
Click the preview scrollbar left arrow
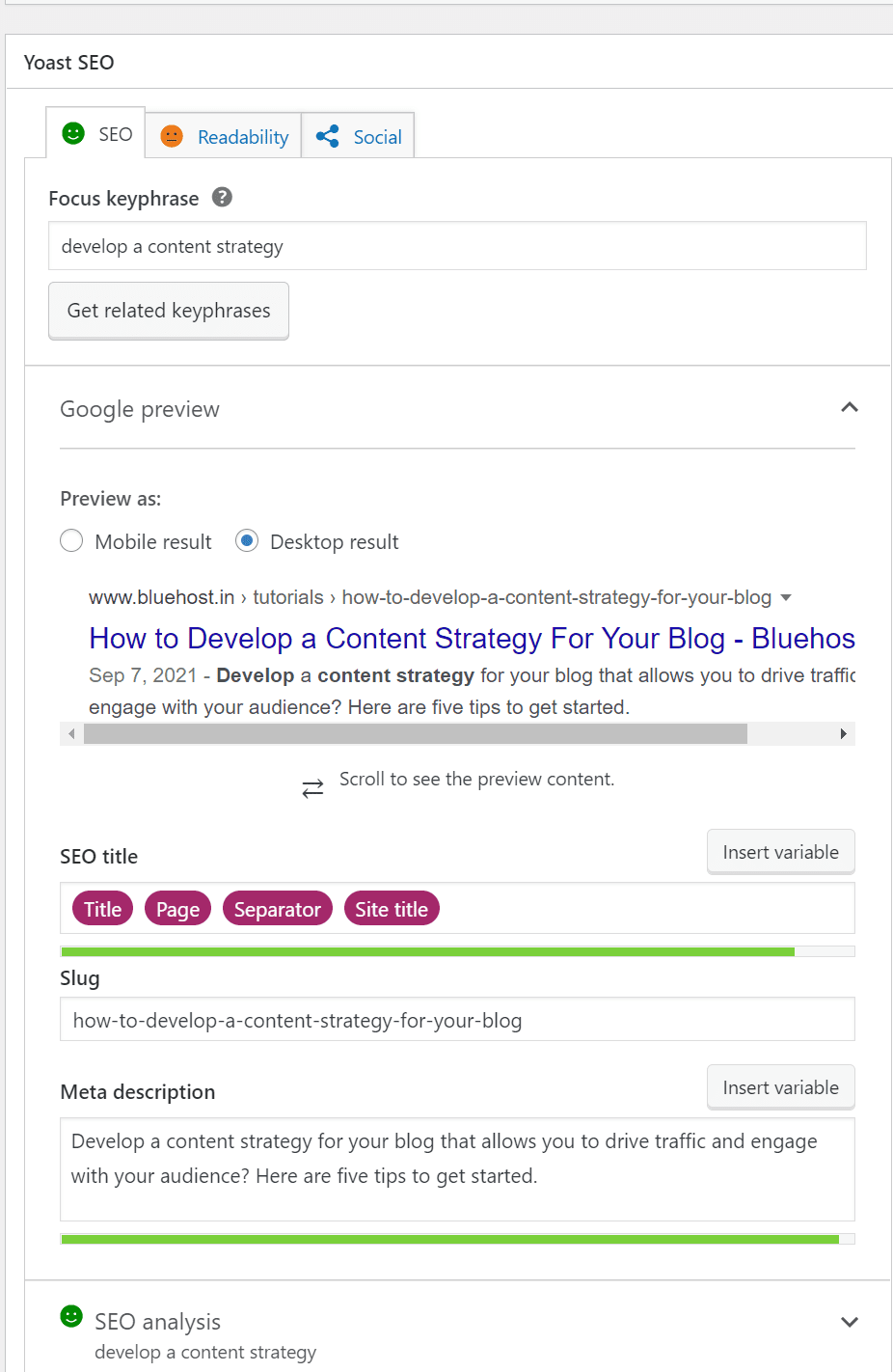(71, 734)
